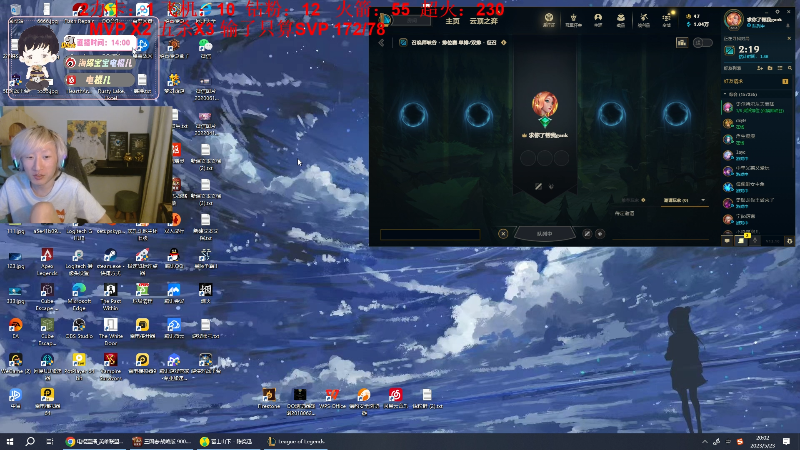
Task: Click the position edit button beside queue button
Action: (587, 234)
